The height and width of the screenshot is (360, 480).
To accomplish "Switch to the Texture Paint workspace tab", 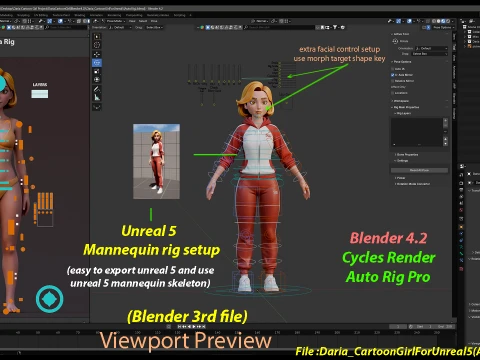I will 61,15.
